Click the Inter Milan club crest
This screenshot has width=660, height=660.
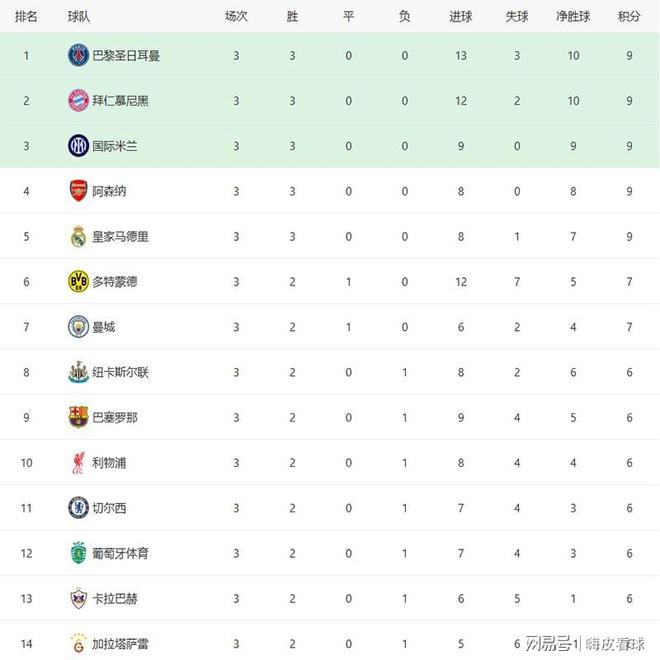78,146
